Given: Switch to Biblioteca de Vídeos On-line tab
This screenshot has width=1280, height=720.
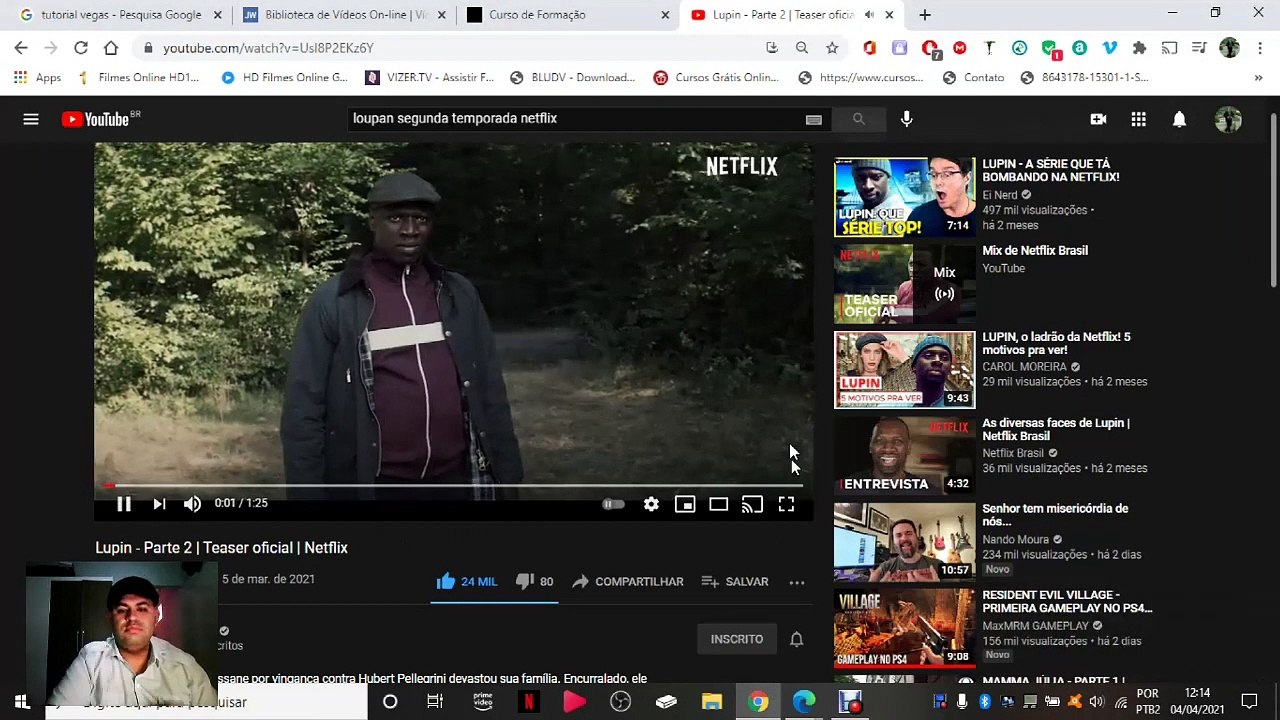Looking at the screenshot, I should (x=342, y=15).
